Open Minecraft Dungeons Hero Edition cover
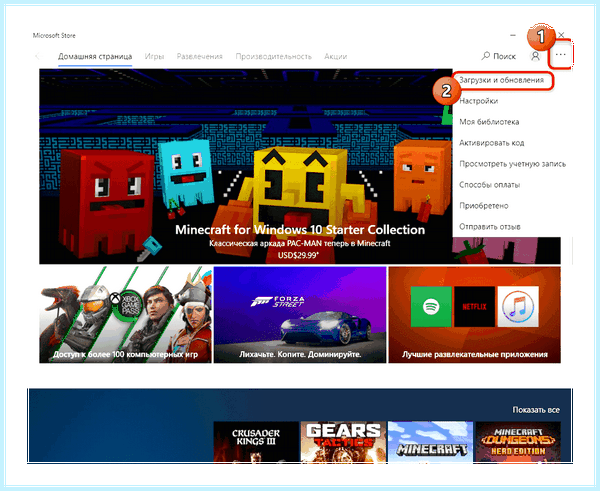This screenshot has height=491, width=600. (518, 442)
